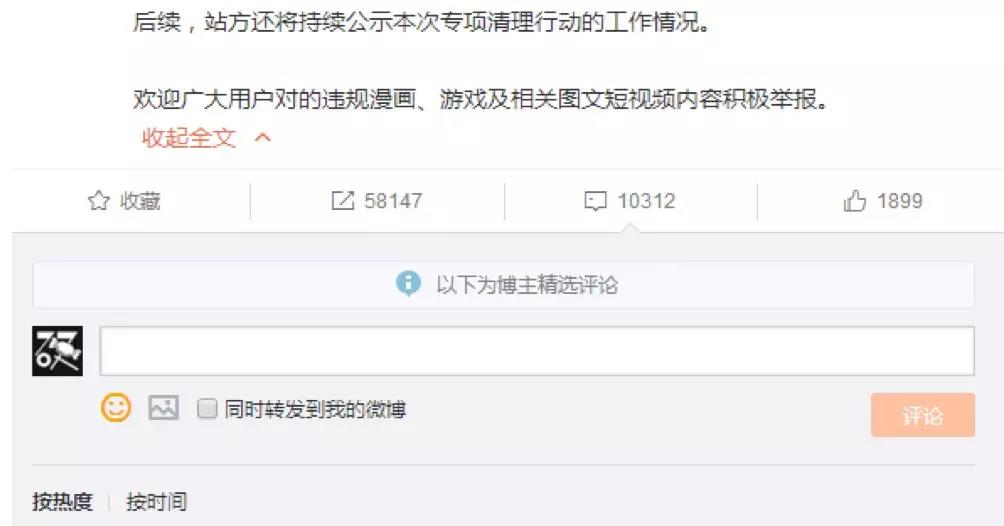
Task: Sort comments by 按热度
Action: point(62,501)
